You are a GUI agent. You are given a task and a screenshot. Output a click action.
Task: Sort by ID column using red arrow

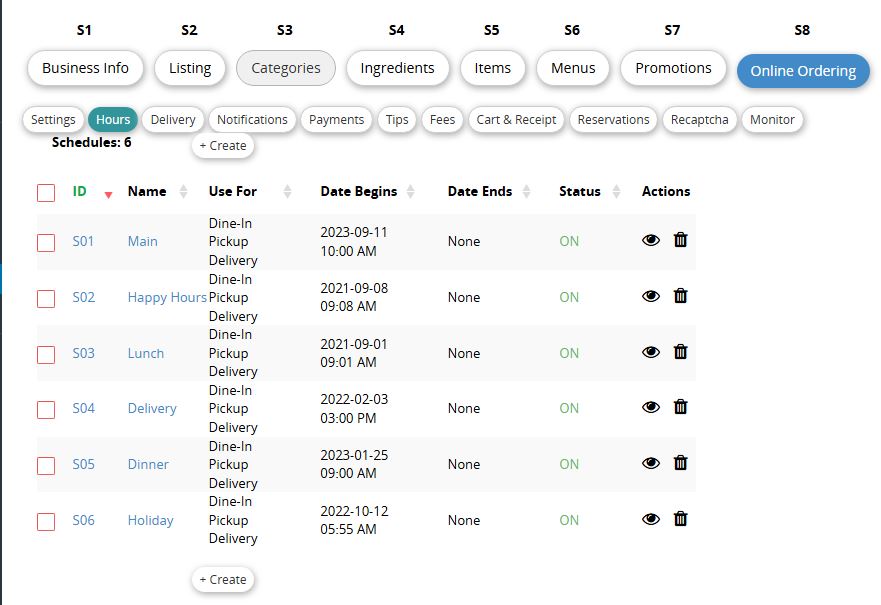(108, 194)
